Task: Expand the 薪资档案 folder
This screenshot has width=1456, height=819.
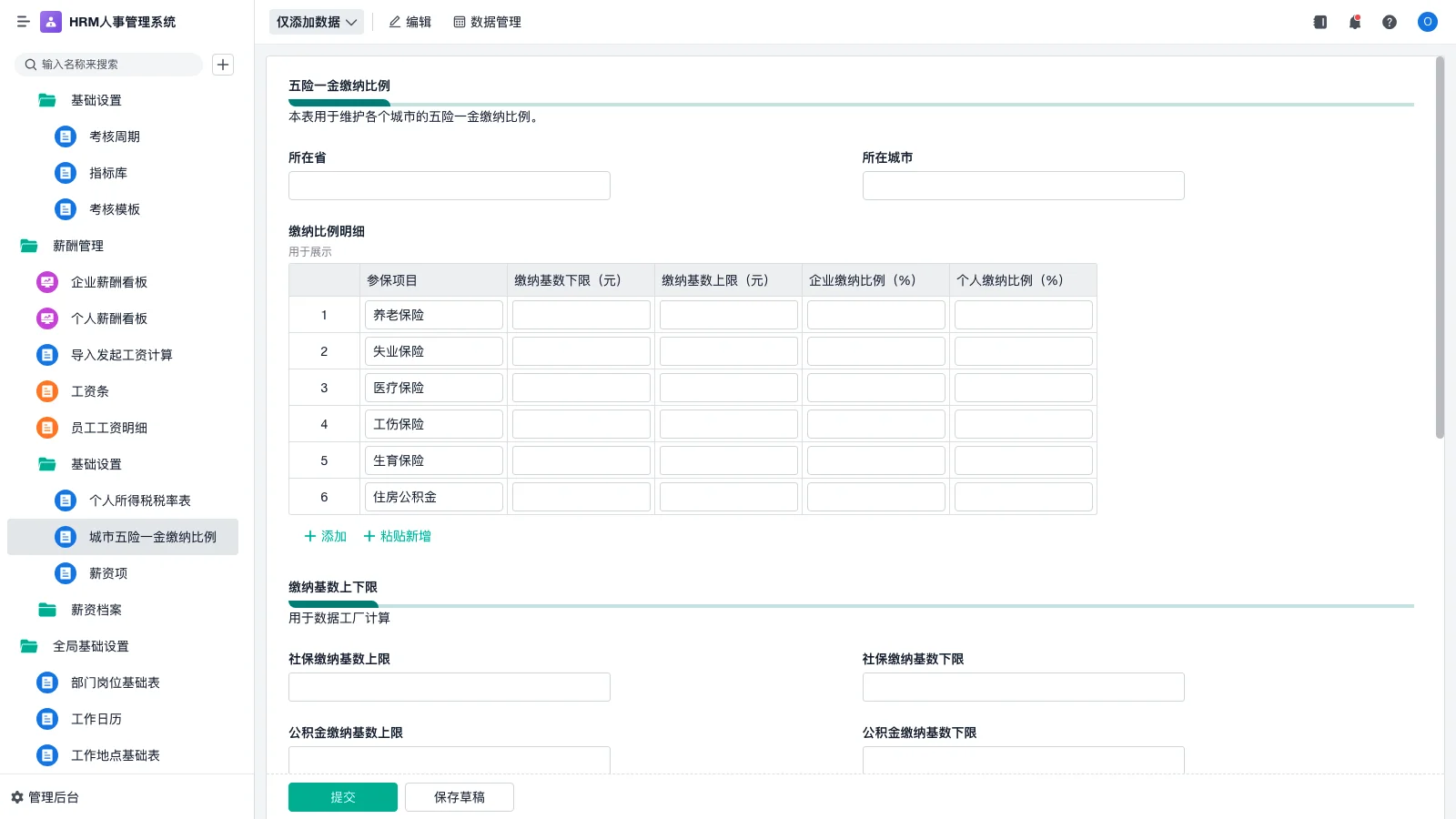Action: (x=95, y=610)
